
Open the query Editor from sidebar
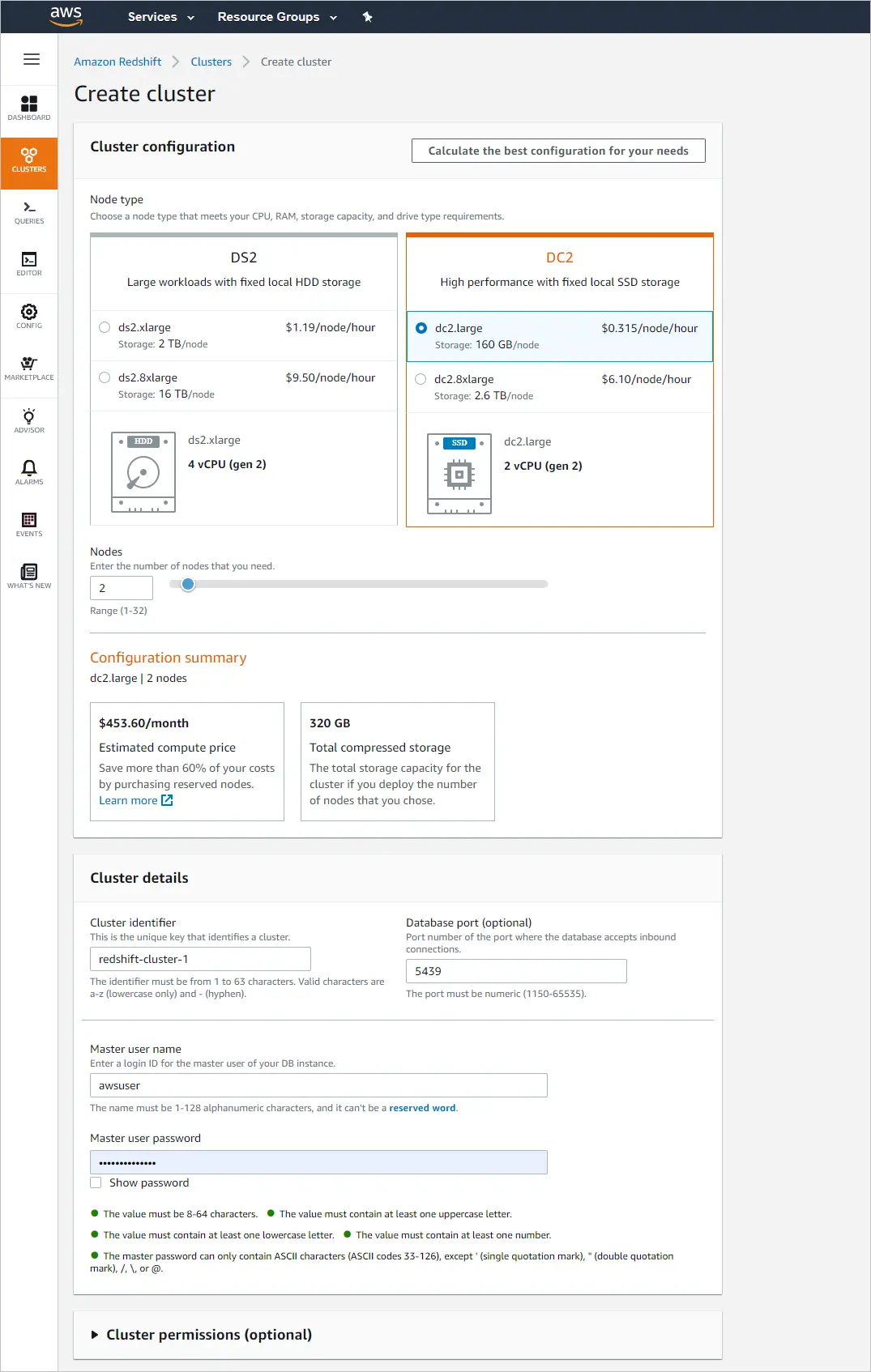coord(29,264)
